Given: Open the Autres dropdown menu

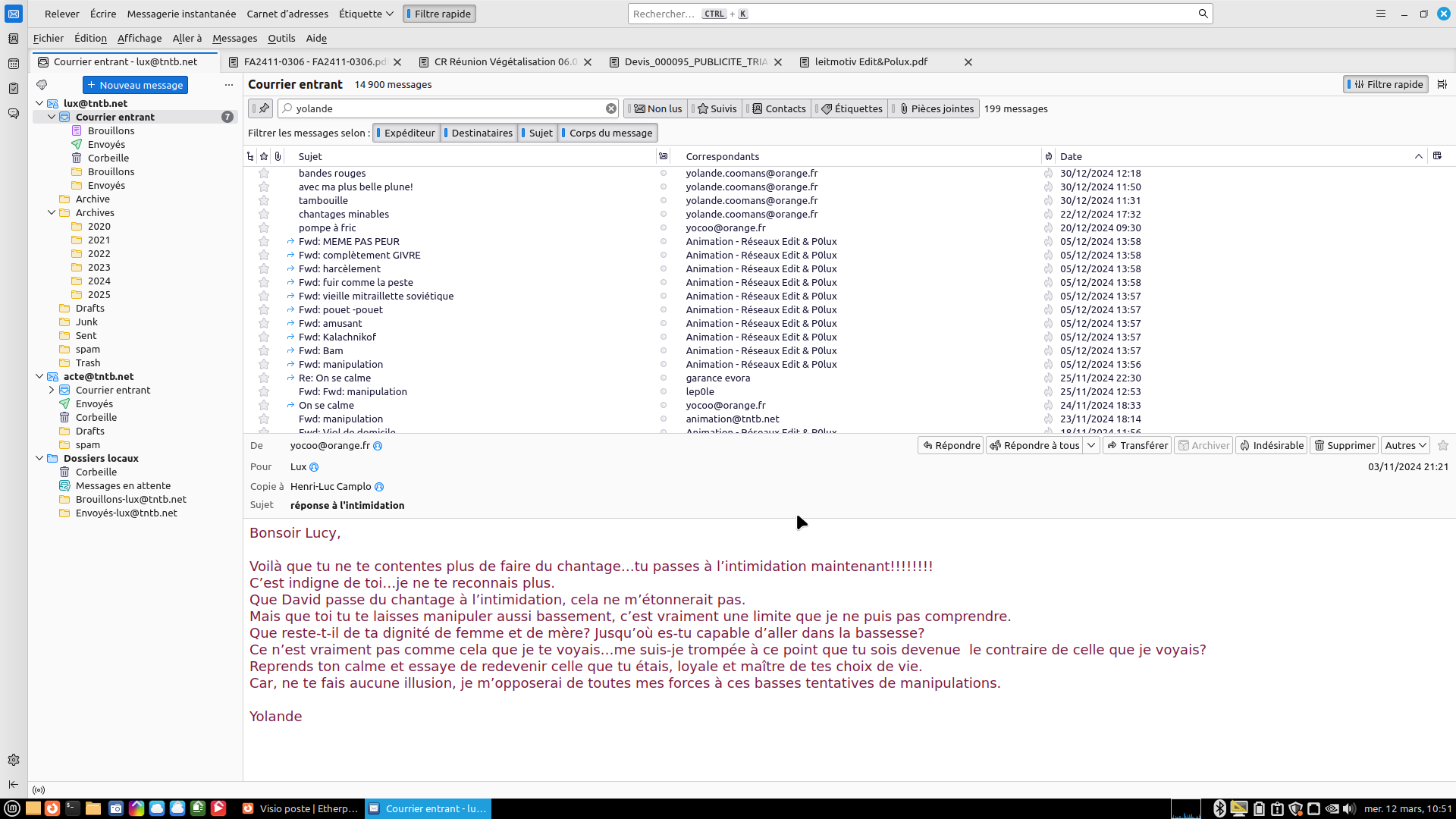Looking at the screenshot, I should point(1405,445).
